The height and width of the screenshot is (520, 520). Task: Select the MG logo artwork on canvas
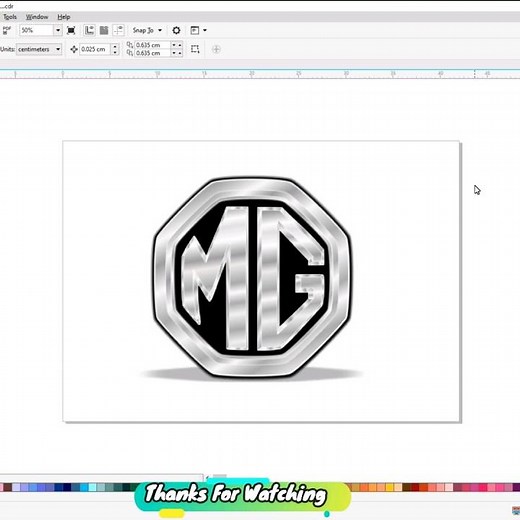click(252, 278)
